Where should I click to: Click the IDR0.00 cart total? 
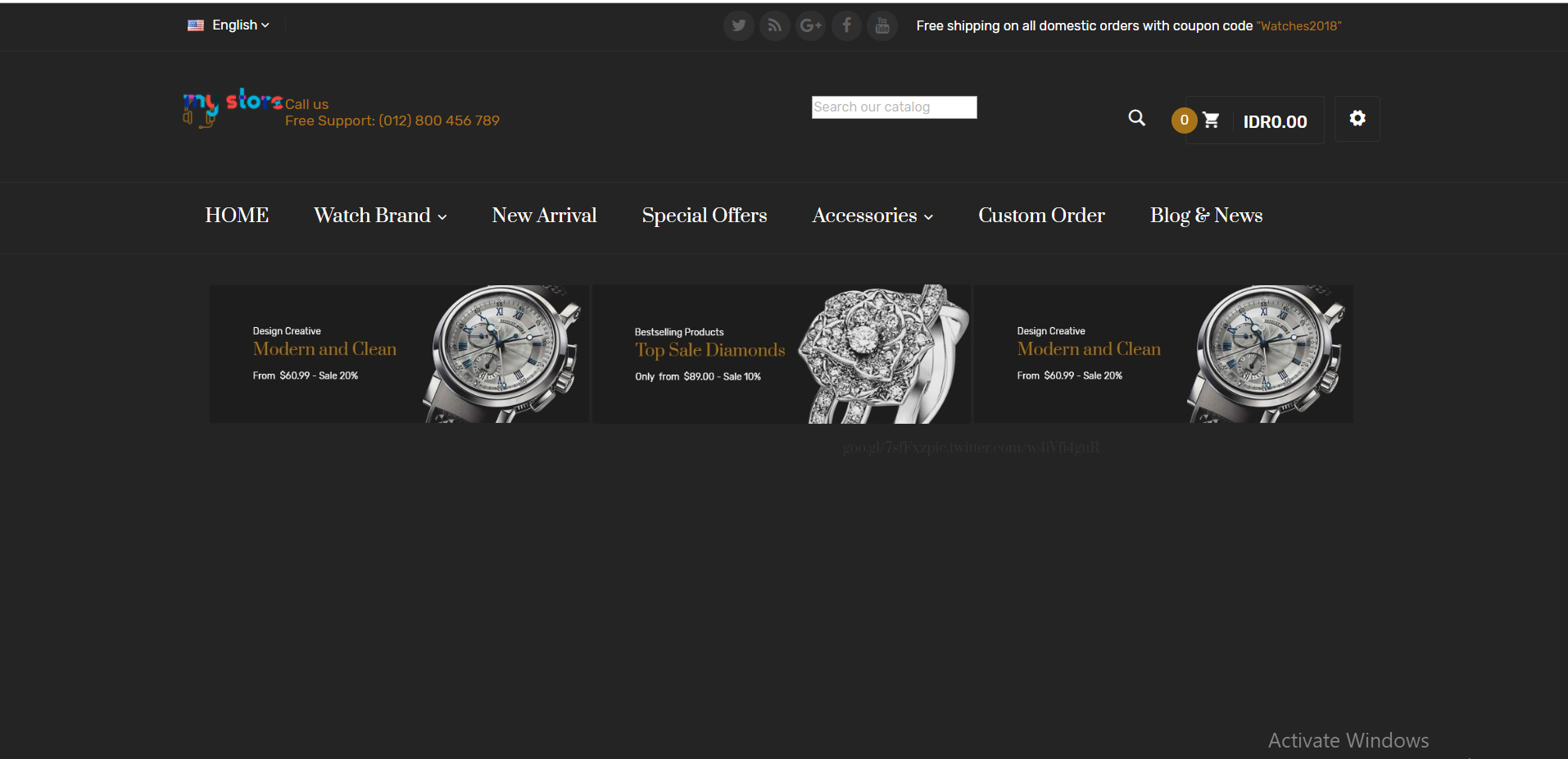1275,122
